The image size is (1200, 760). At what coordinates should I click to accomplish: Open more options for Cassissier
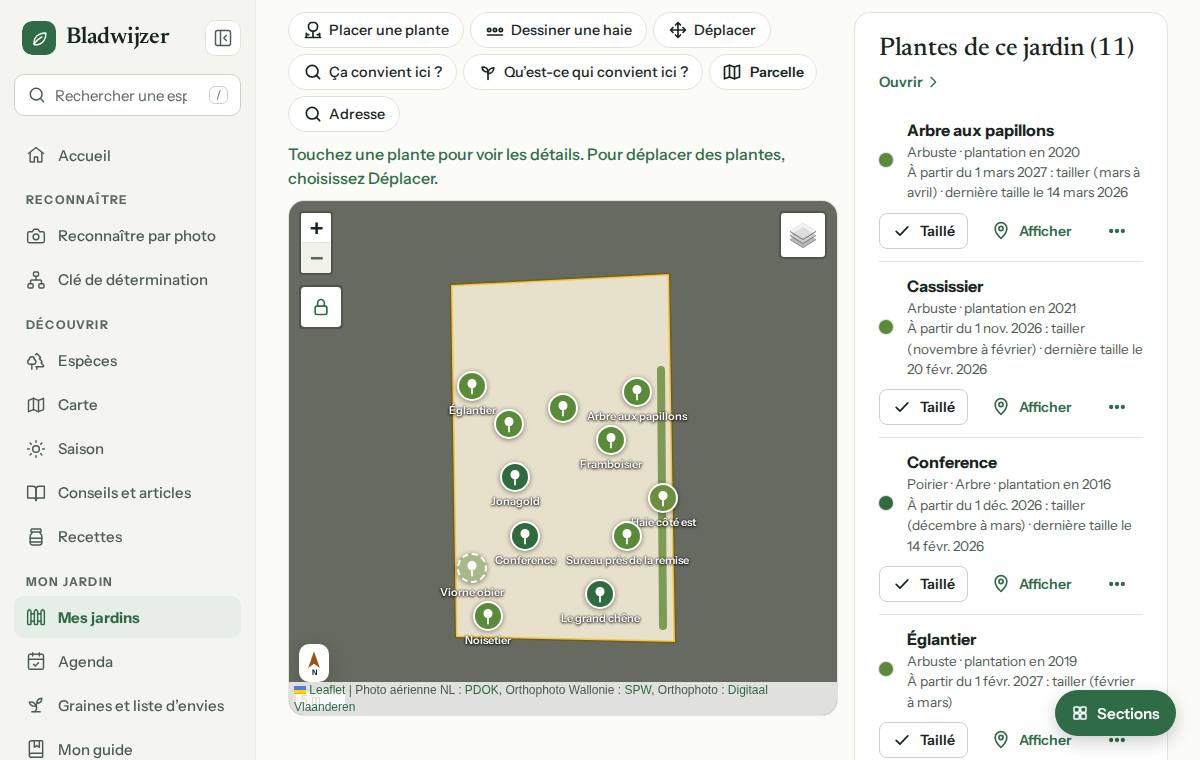point(1117,407)
